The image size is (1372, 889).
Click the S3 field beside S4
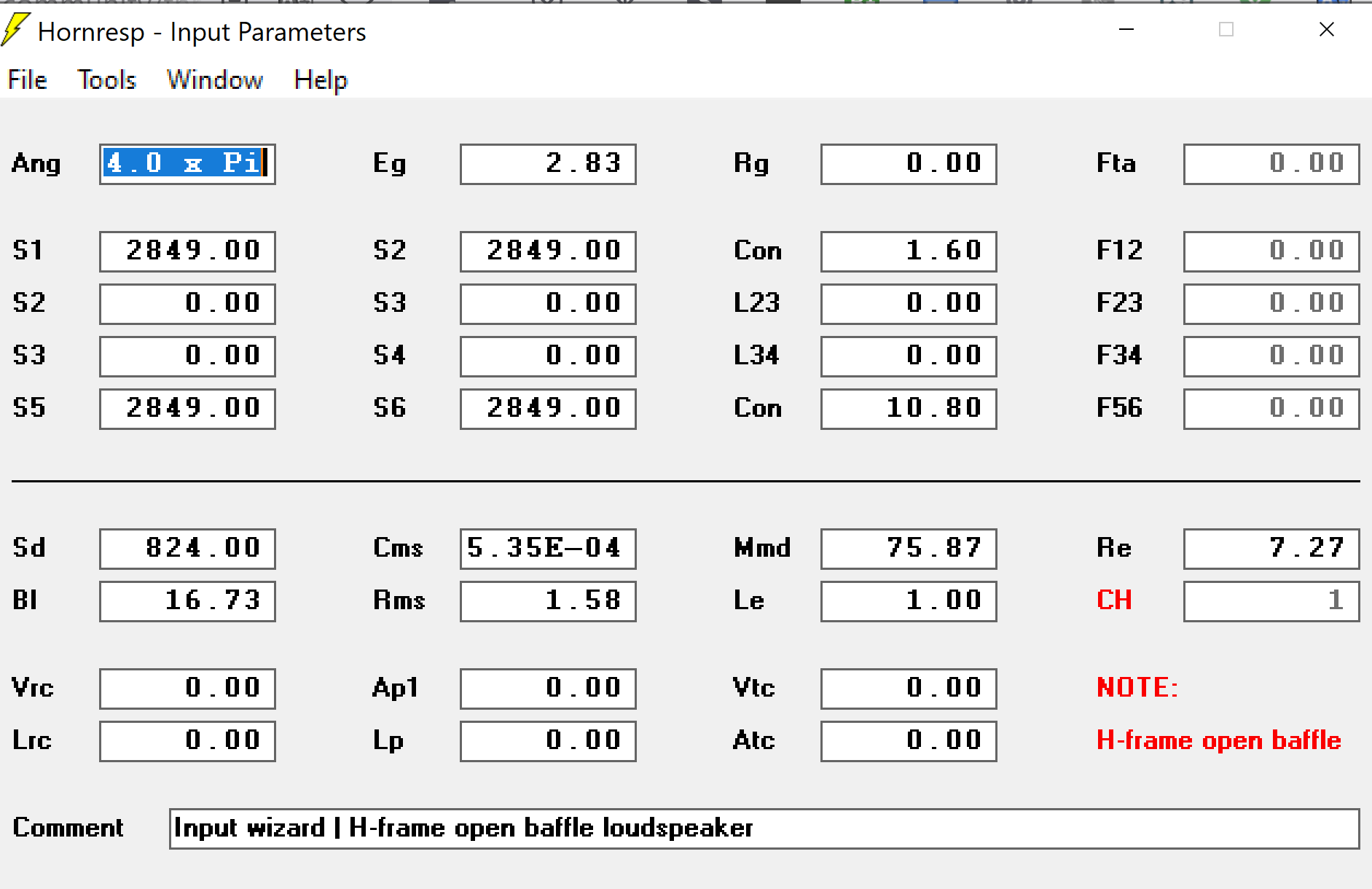(187, 356)
